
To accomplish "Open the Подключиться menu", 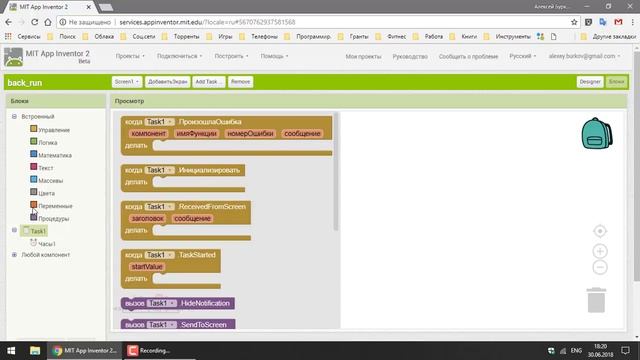I will click(180, 56).
